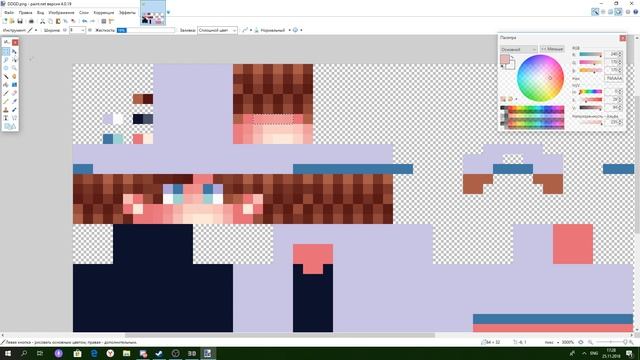Image resolution: width=640 pixels, height=360 pixels.
Task: Select the Pan hand tool
Action: tap(14, 76)
